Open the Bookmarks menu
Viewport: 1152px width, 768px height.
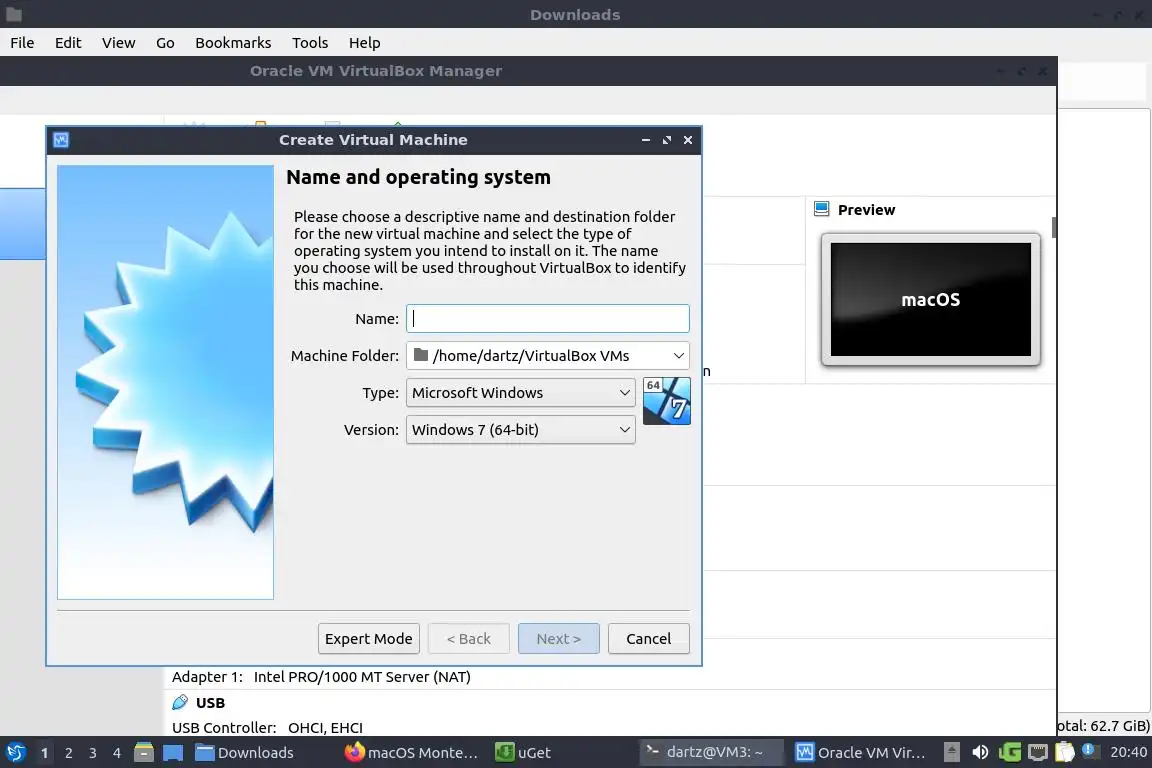click(x=233, y=43)
